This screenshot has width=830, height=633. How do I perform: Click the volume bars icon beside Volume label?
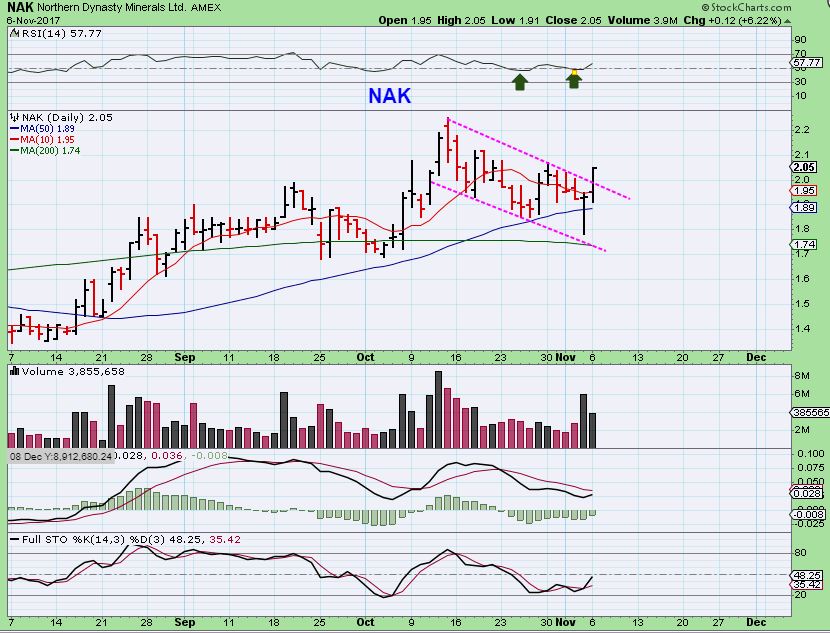15,372
